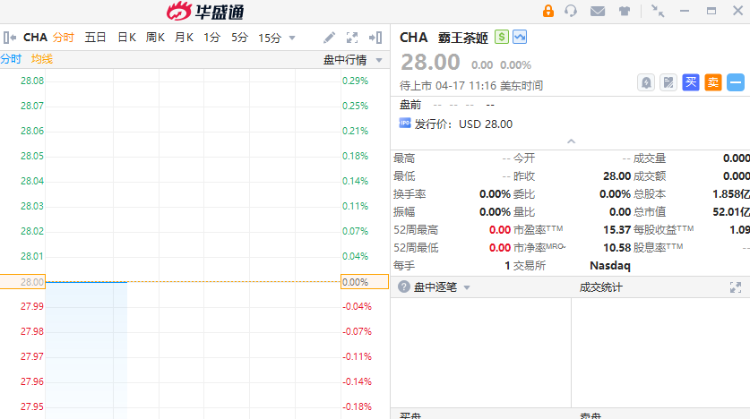Click the 1.858亿 总股本 value

731,194
